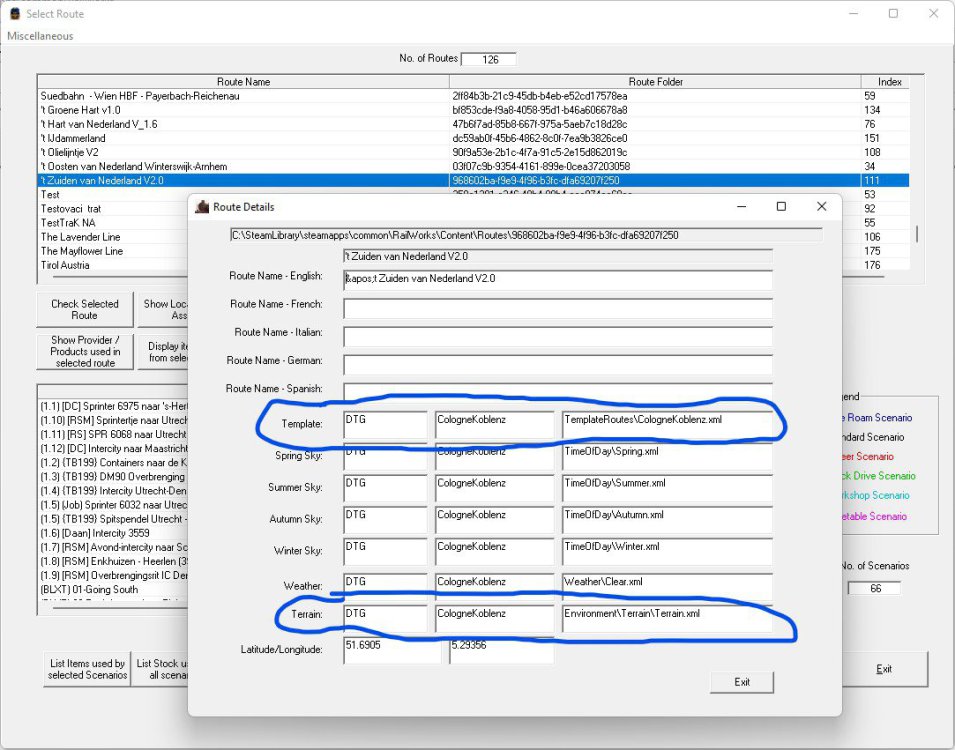Click the Check Selected Route button
Image resolution: width=955 pixels, height=750 pixels.
coord(85,310)
